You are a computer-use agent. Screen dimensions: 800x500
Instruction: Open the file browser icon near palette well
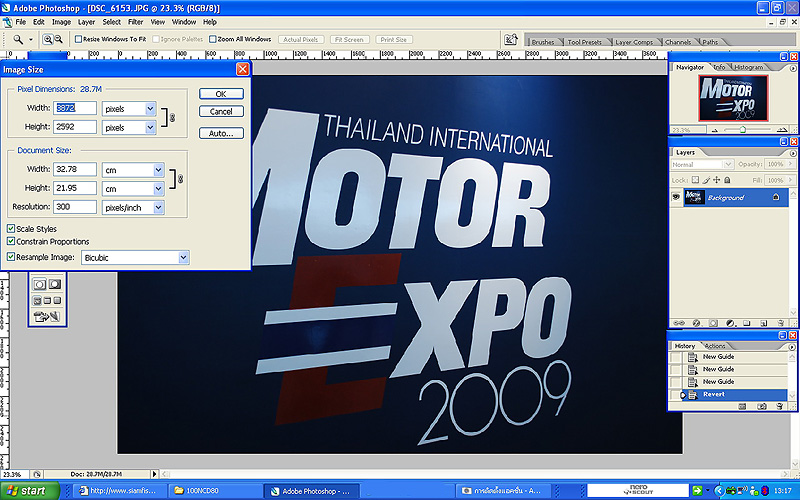coord(511,40)
